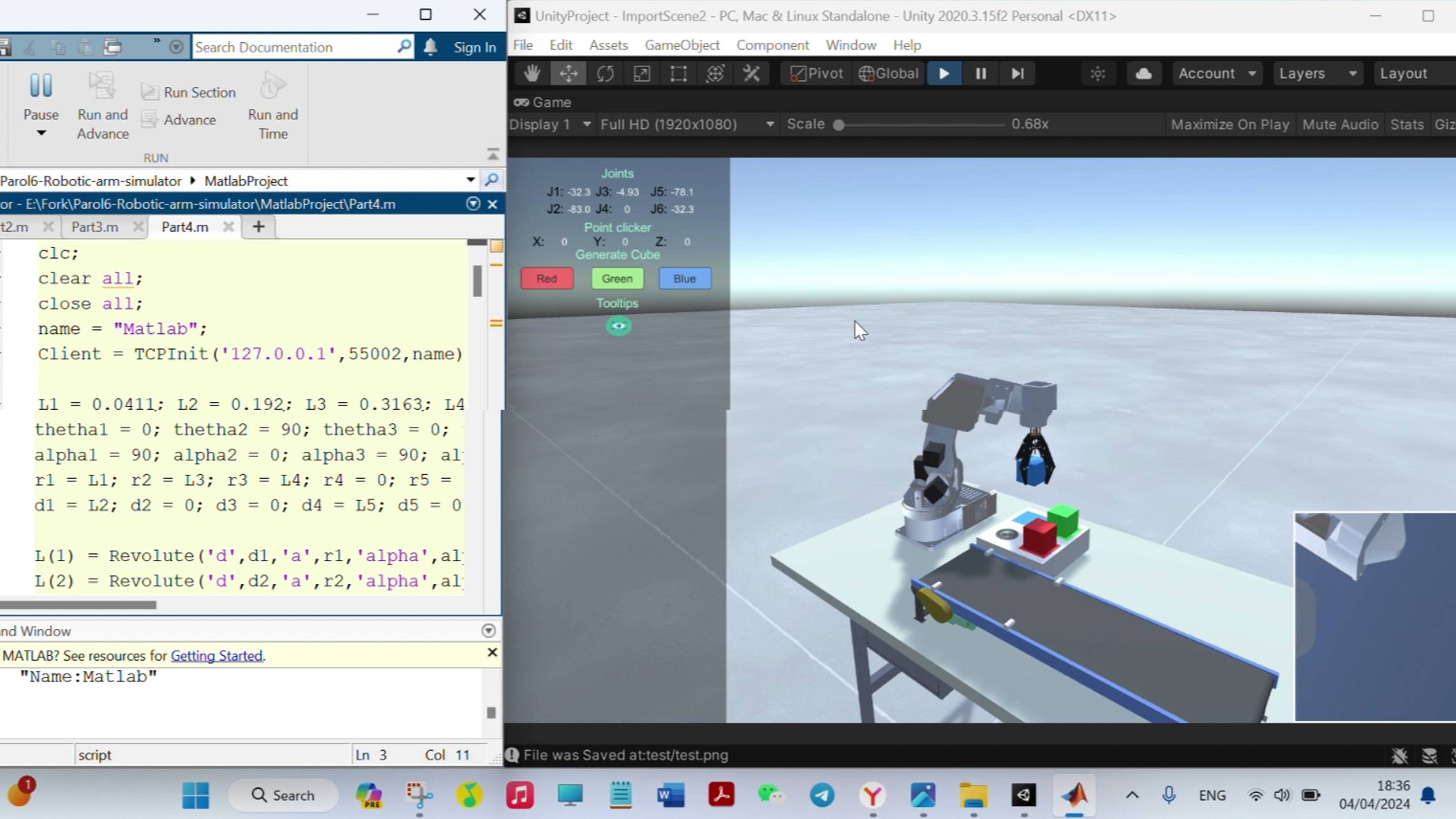Click Run and Advance in MATLAB
The image size is (1456, 819).
tap(103, 106)
